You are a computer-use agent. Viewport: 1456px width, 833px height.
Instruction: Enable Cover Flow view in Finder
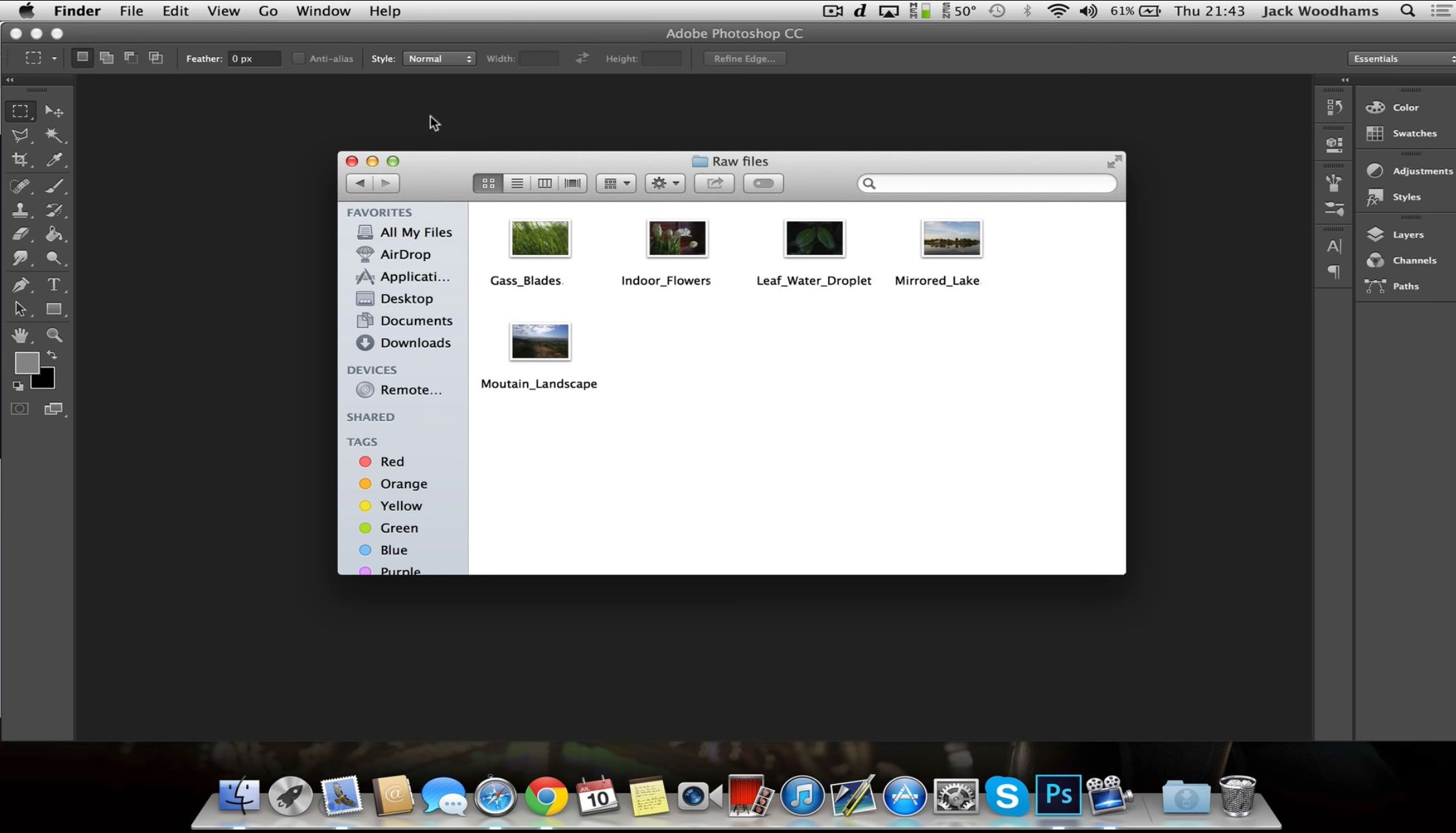click(572, 183)
